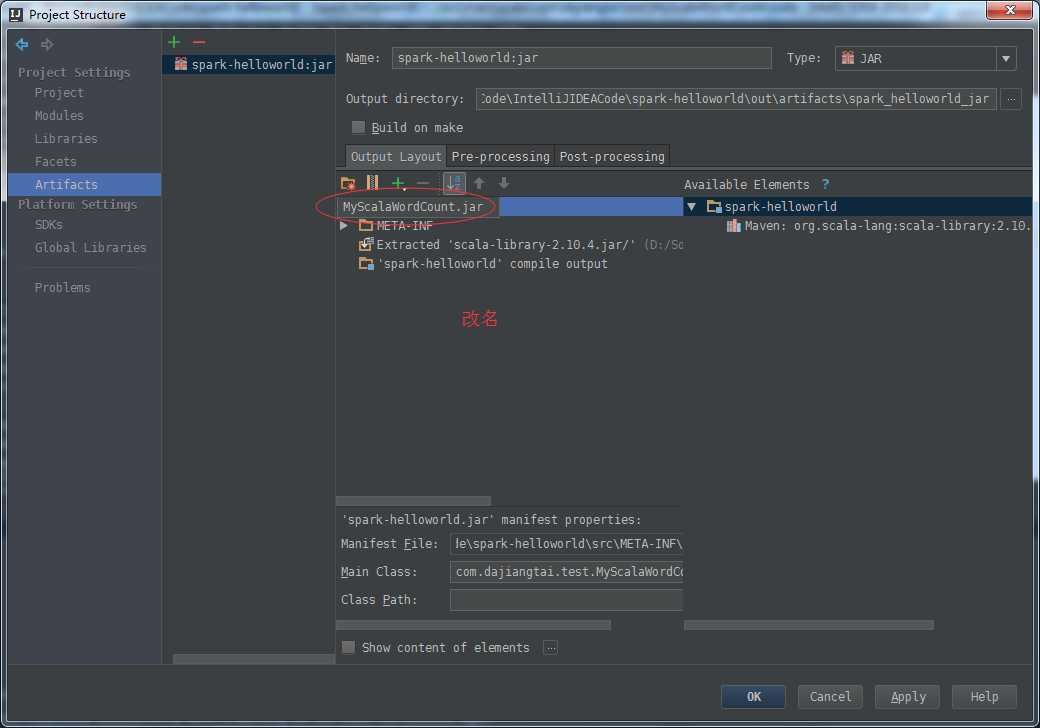
Task: Open Available Elements help question mark
Action: coord(825,184)
